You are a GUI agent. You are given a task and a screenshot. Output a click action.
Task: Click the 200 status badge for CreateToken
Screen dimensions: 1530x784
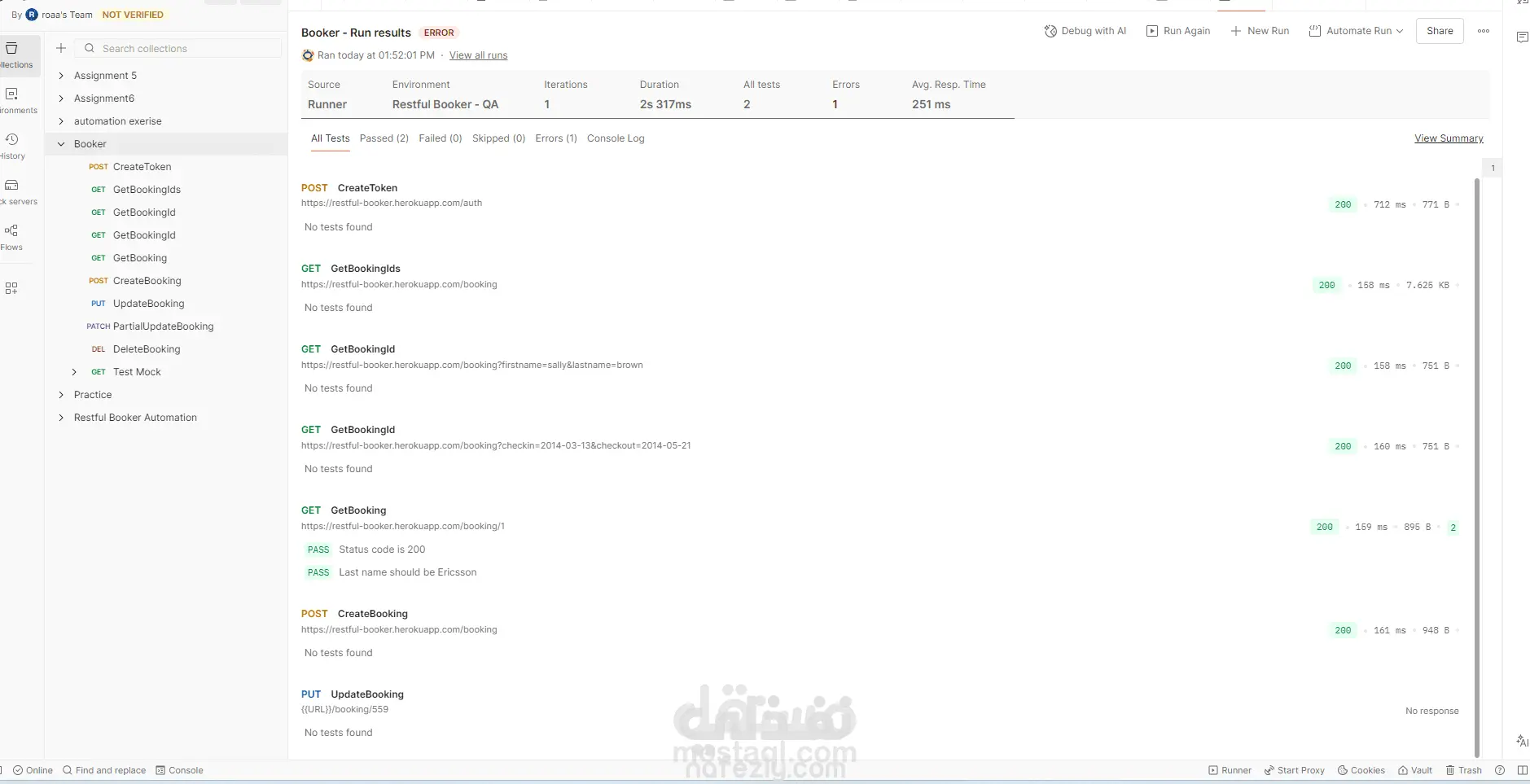pyautogui.click(x=1343, y=205)
